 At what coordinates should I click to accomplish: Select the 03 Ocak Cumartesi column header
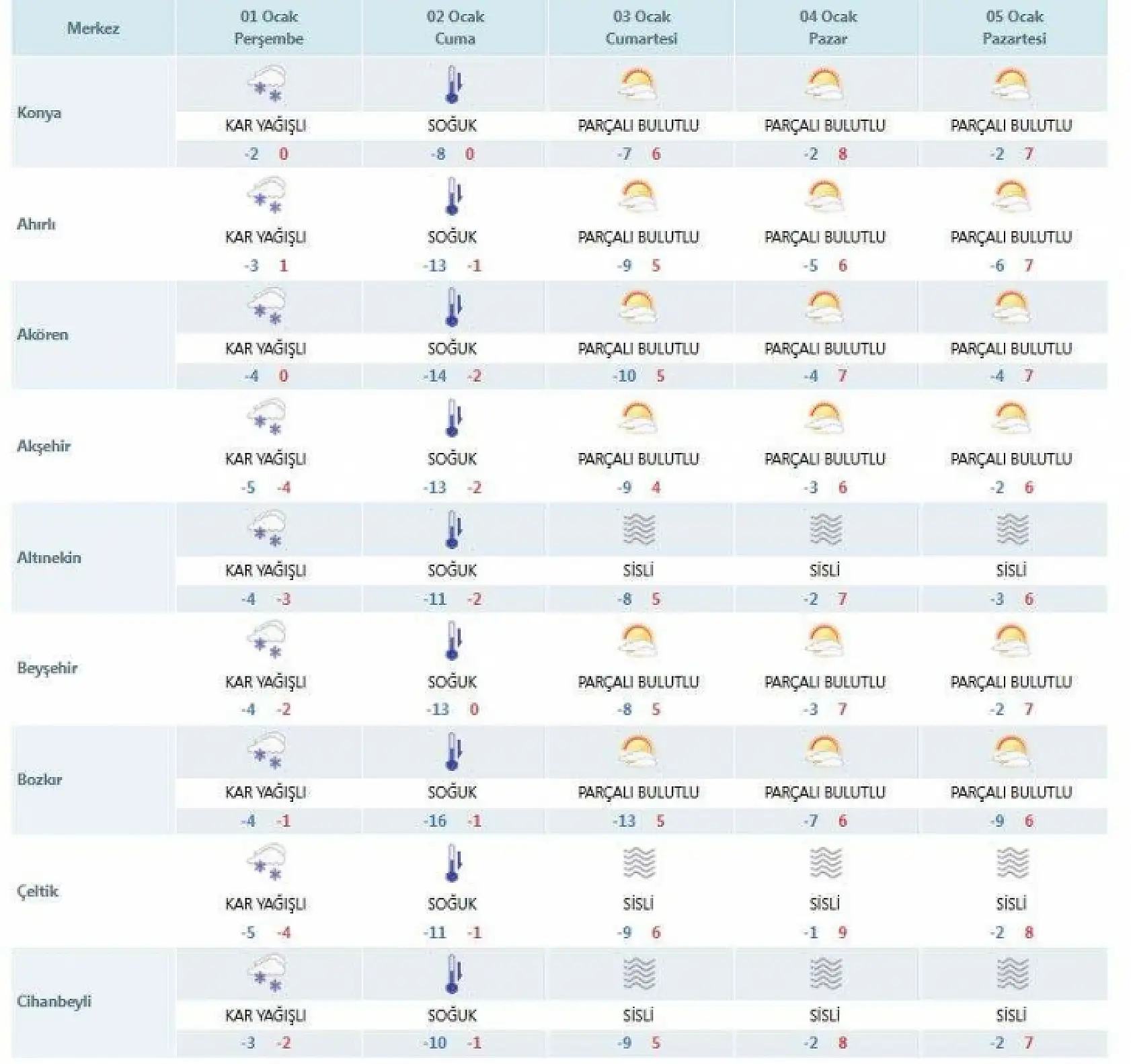click(x=641, y=28)
